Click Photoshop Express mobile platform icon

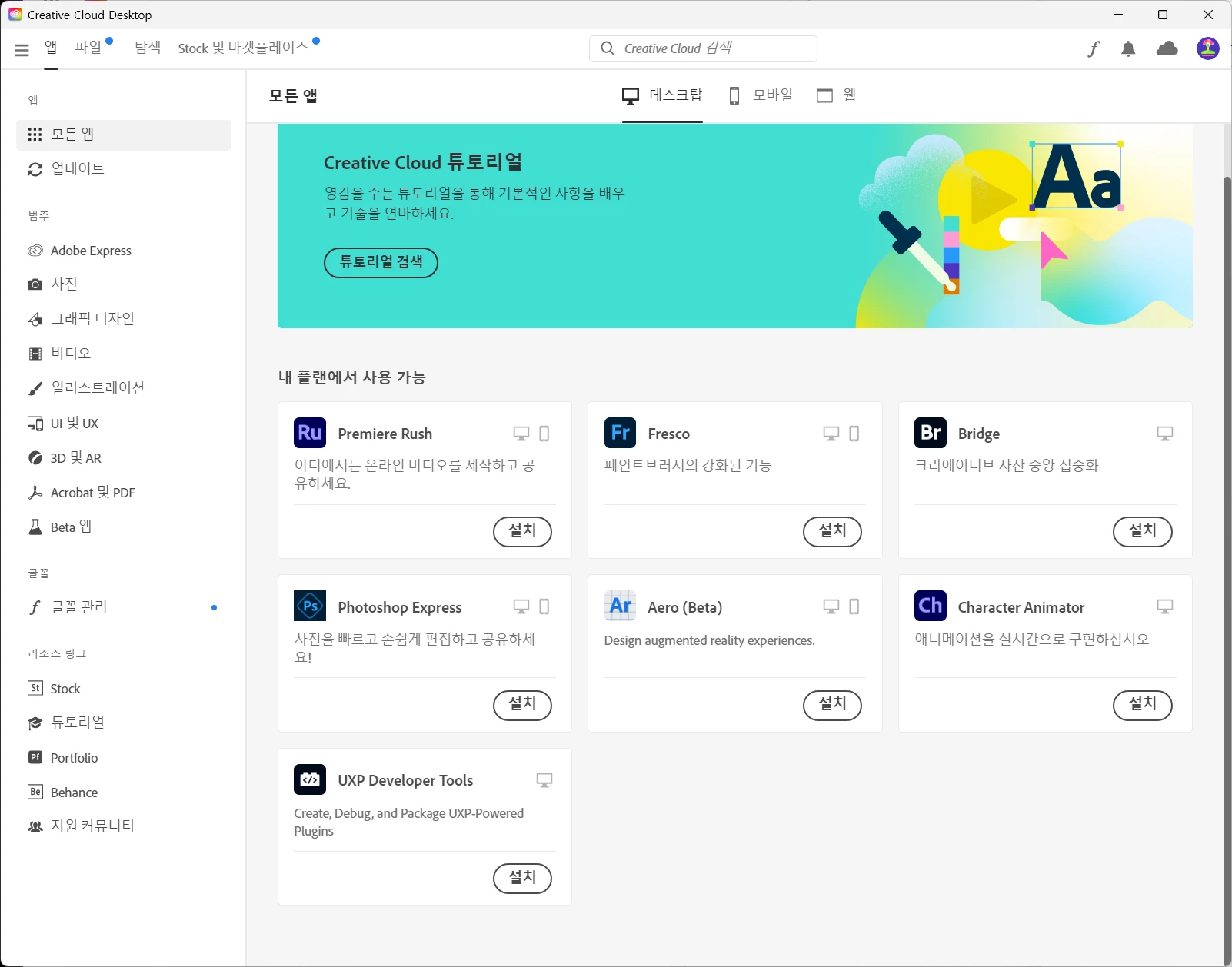pyautogui.click(x=544, y=607)
